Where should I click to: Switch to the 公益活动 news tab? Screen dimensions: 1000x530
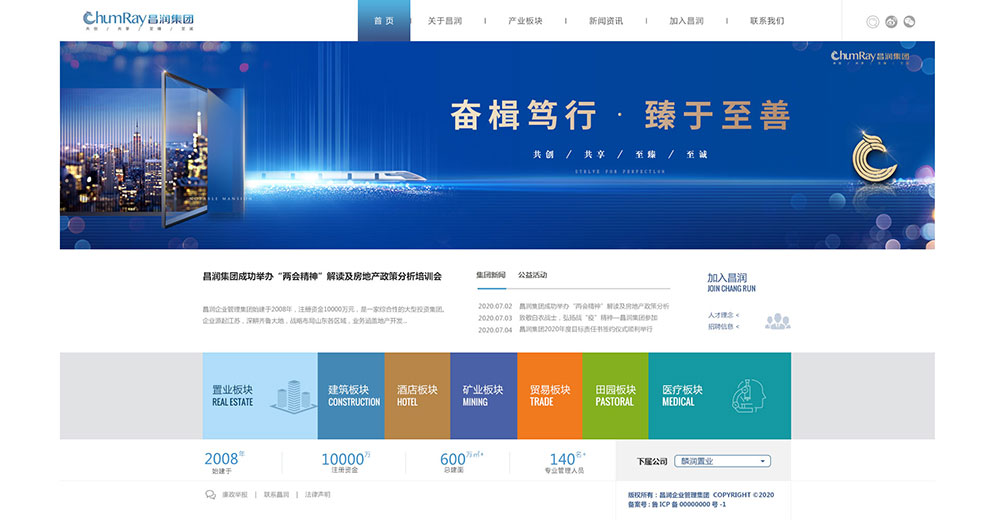tap(533, 275)
